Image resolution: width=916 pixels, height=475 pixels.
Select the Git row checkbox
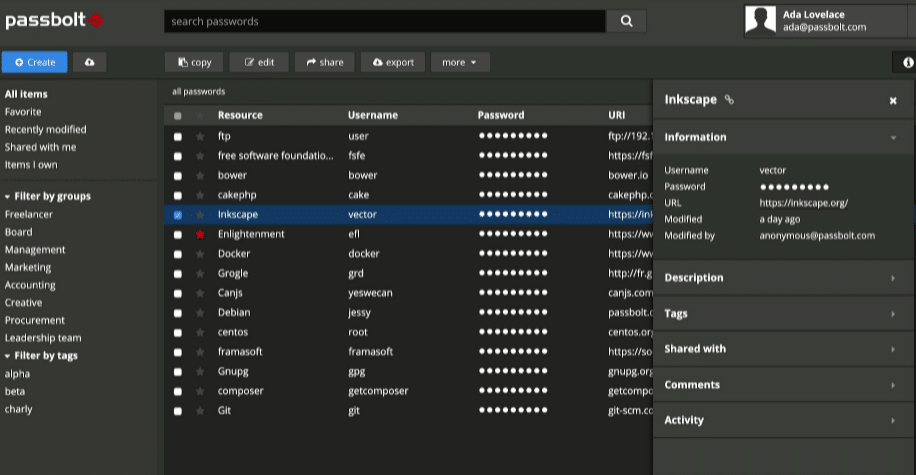[178, 411]
